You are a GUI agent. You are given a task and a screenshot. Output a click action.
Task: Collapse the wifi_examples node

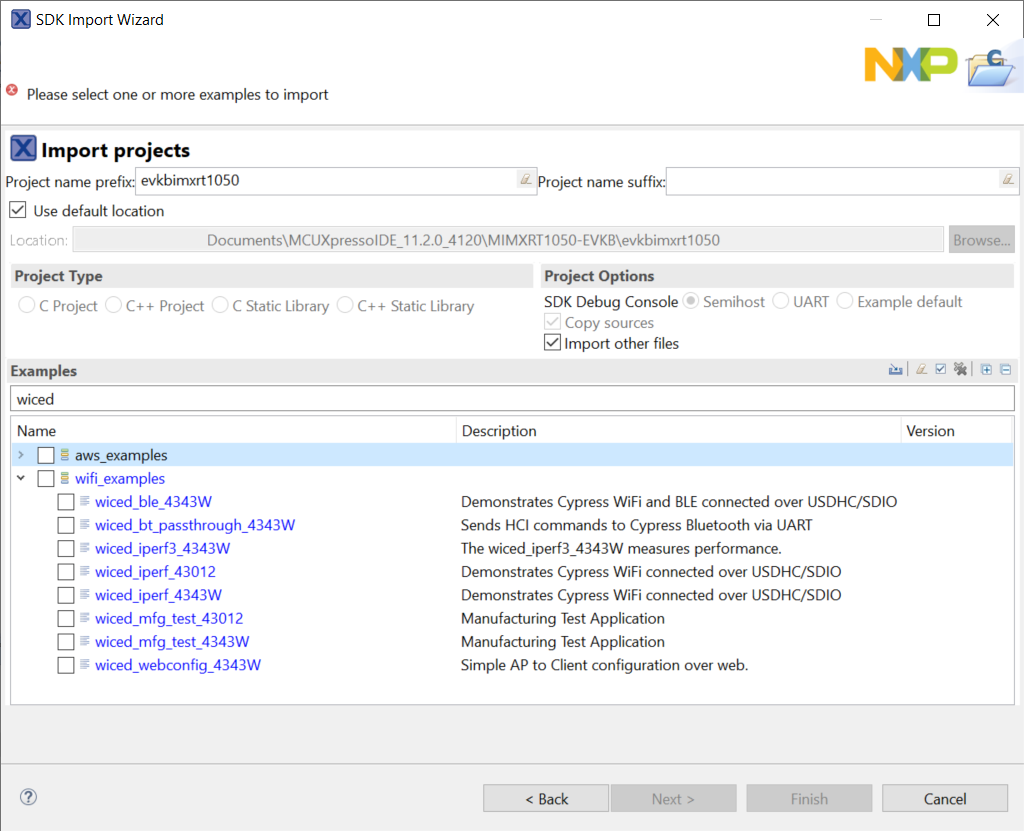point(21,478)
